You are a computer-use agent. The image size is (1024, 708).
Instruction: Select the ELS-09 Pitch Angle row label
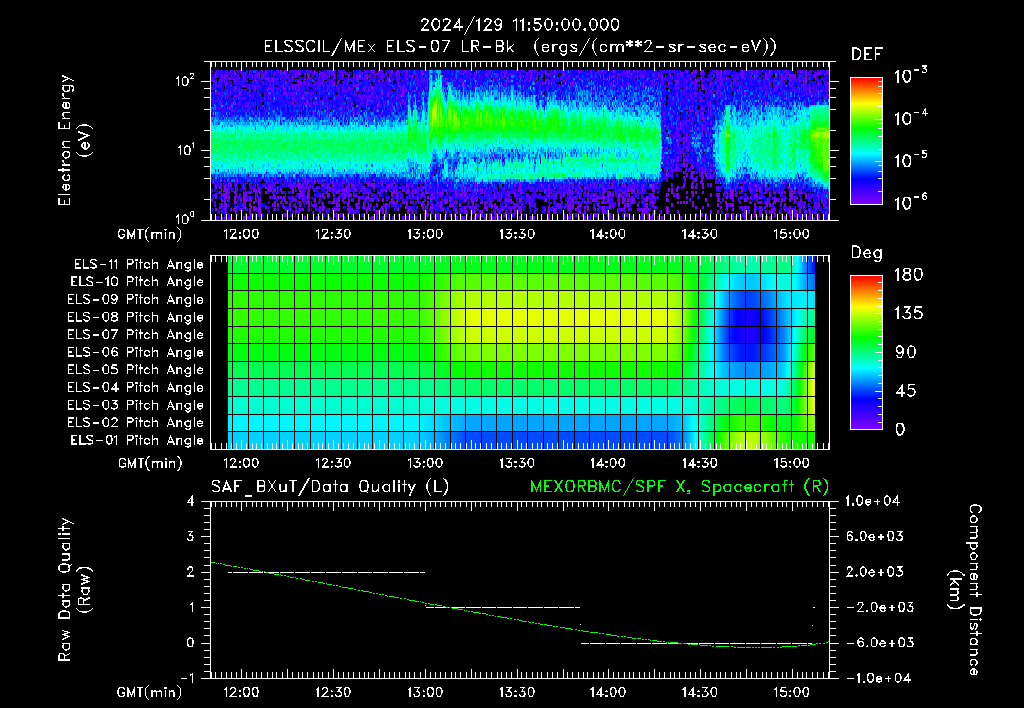tap(136, 300)
